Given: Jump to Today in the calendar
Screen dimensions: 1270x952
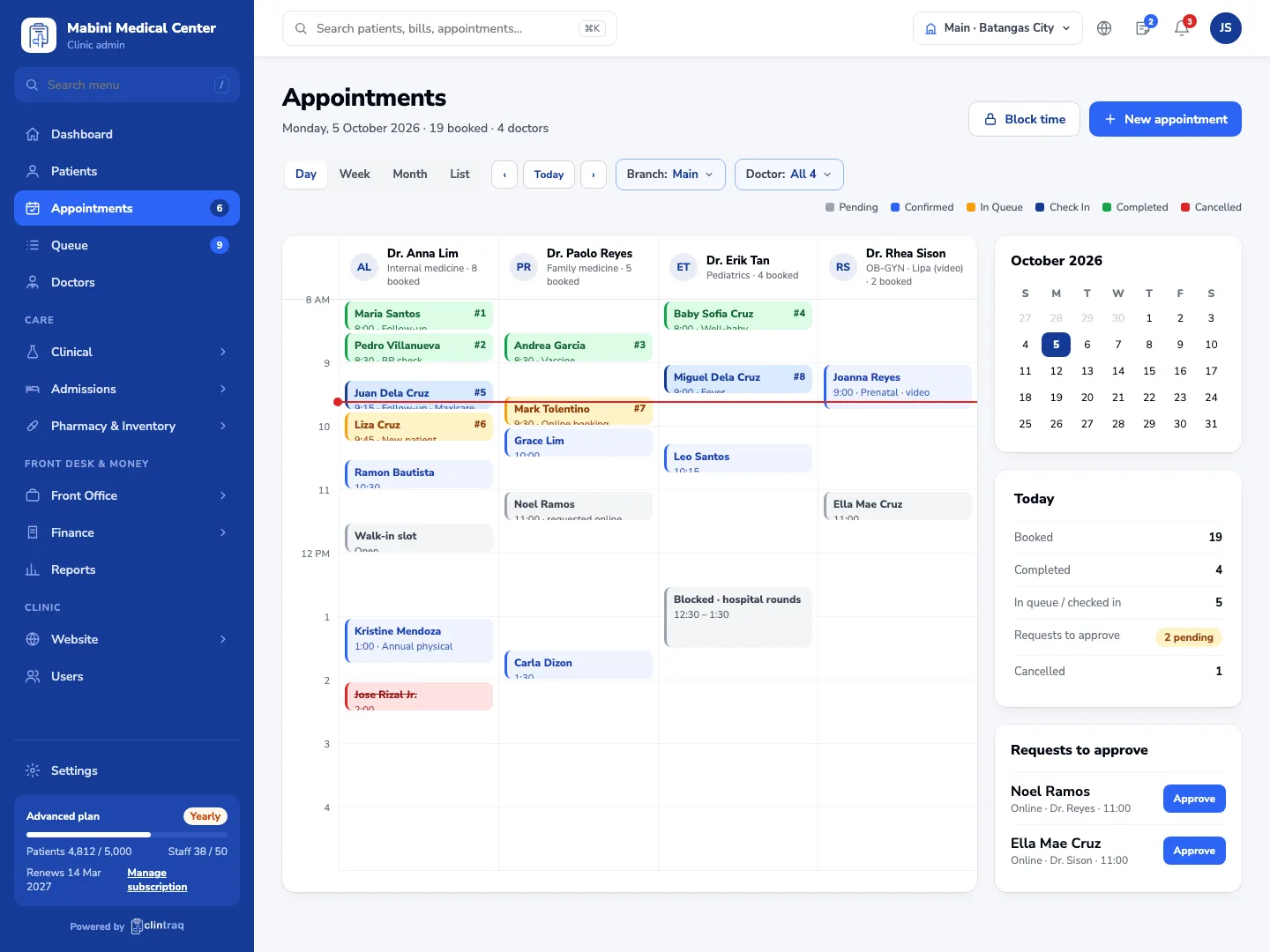Looking at the screenshot, I should [549, 175].
